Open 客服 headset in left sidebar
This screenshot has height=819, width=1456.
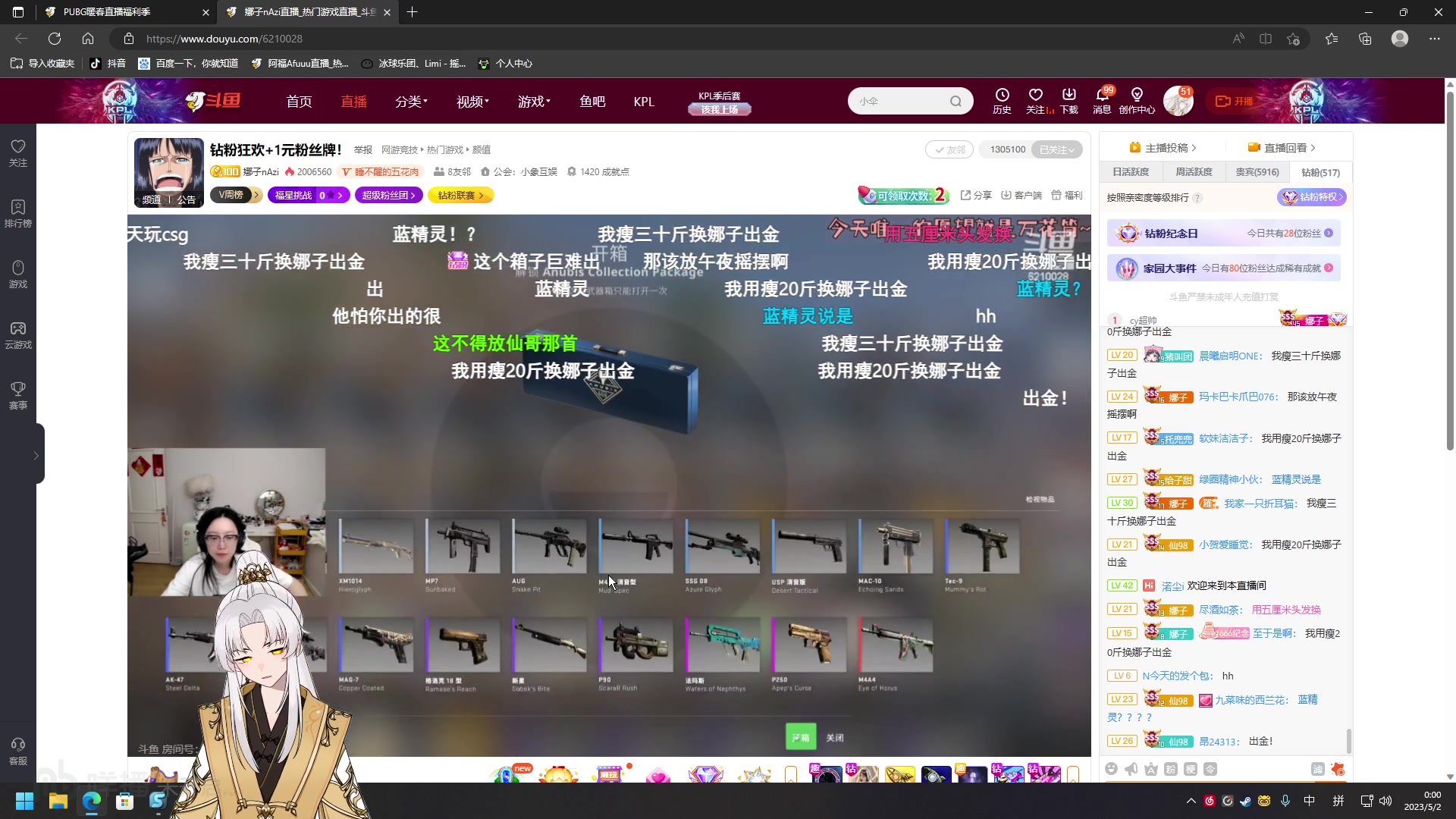point(18,751)
